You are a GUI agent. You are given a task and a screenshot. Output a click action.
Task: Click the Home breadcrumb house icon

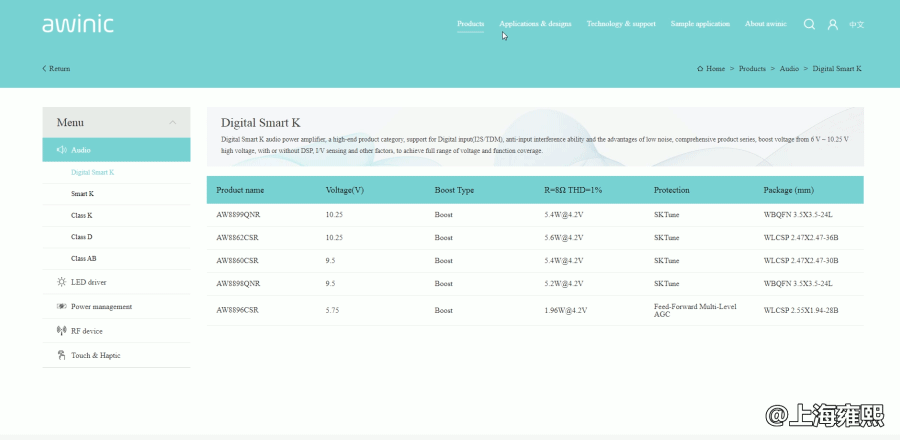tap(700, 68)
